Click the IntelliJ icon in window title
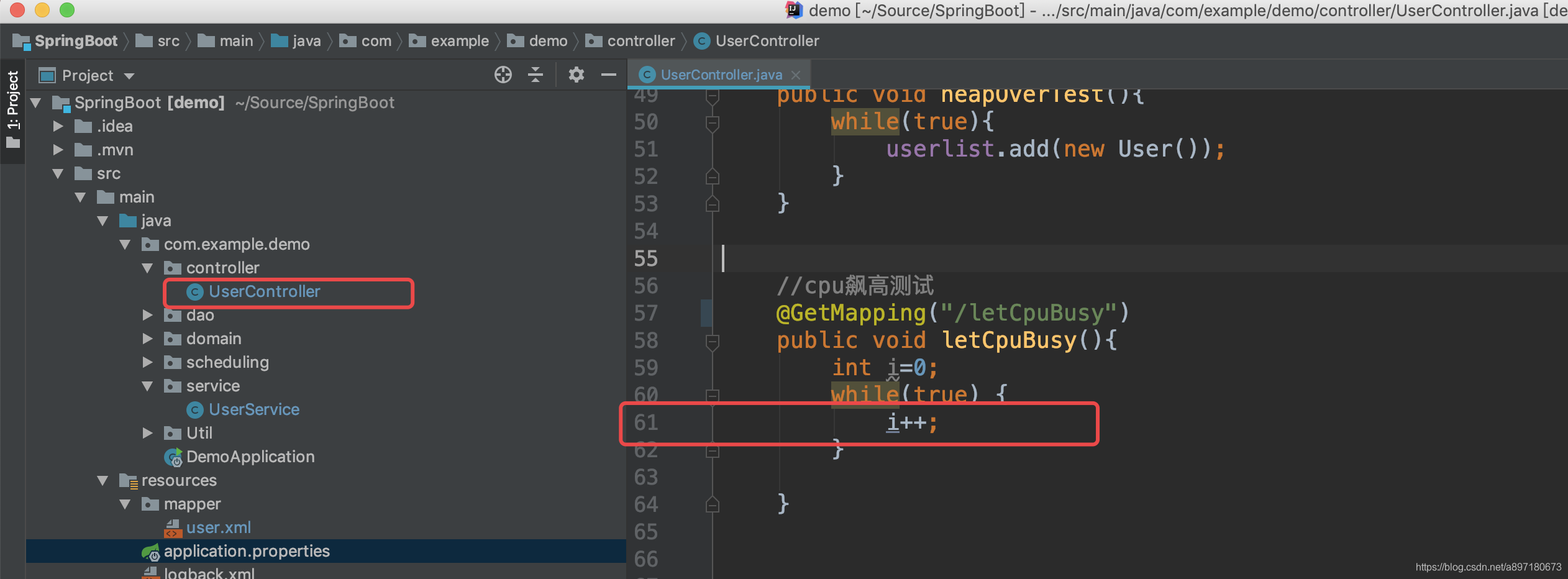Screen dimensions: 1568x579 pyautogui.click(x=794, y=9)
